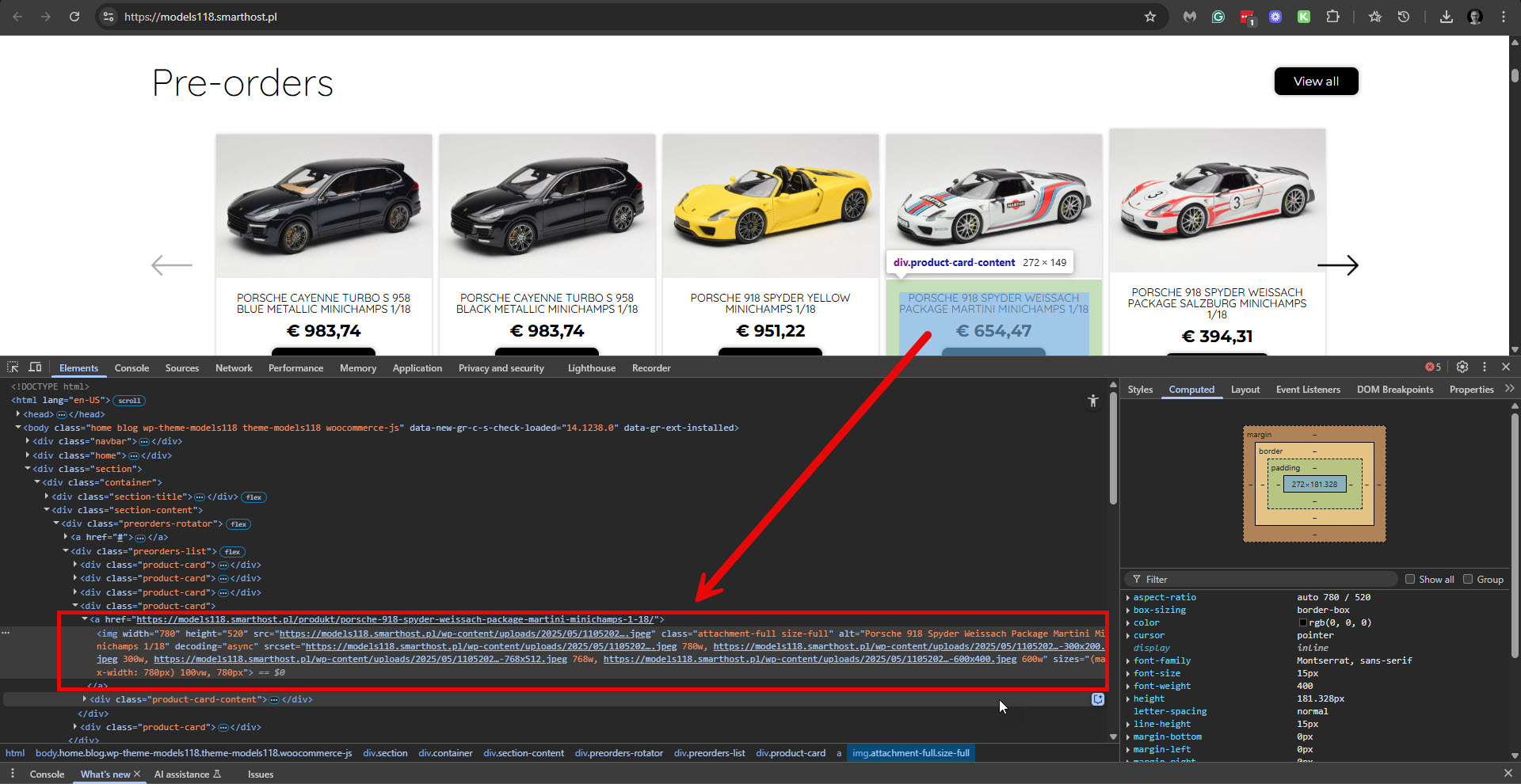Open accessibility tree toggle icon
The width and height of the screenshot is (1521, 784).
pyautogui.click(x=1093, y=401)
